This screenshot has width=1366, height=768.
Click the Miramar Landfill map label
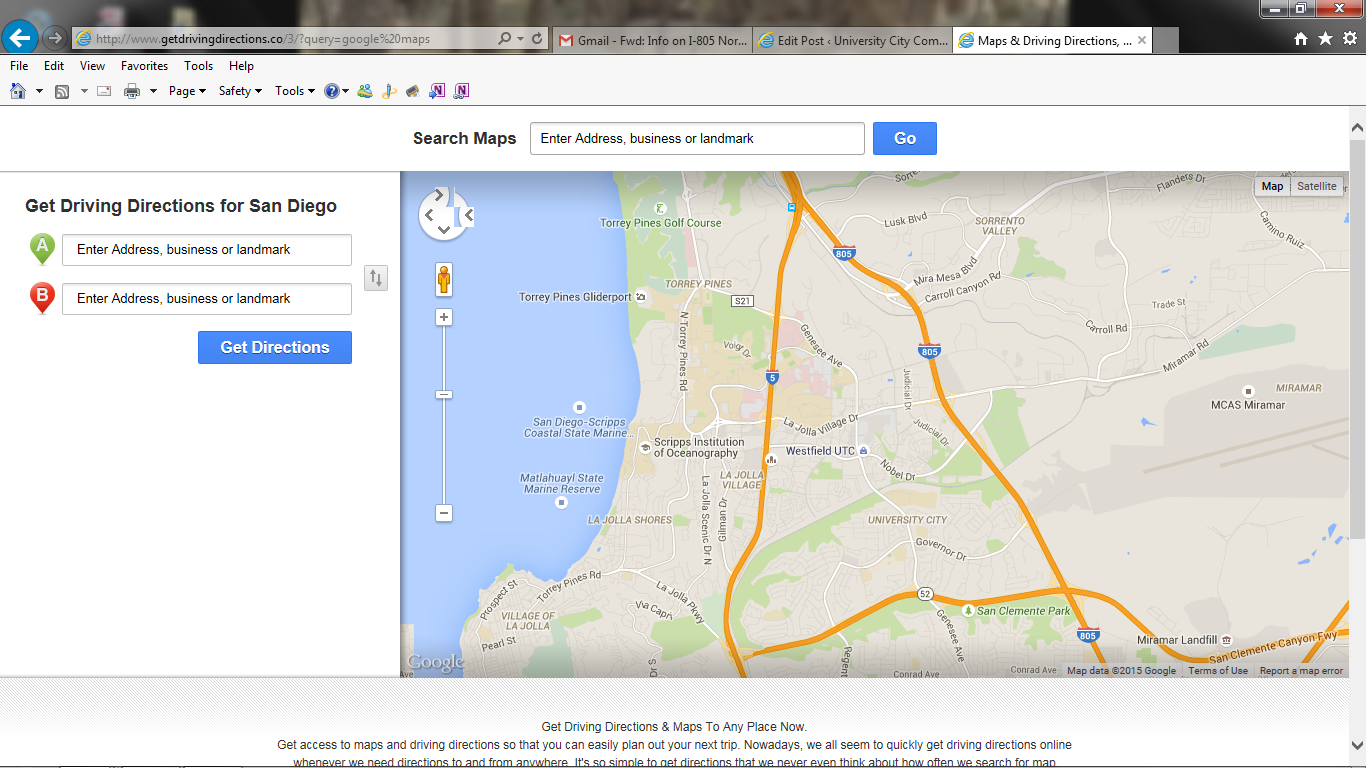(x=1177, y=640)
